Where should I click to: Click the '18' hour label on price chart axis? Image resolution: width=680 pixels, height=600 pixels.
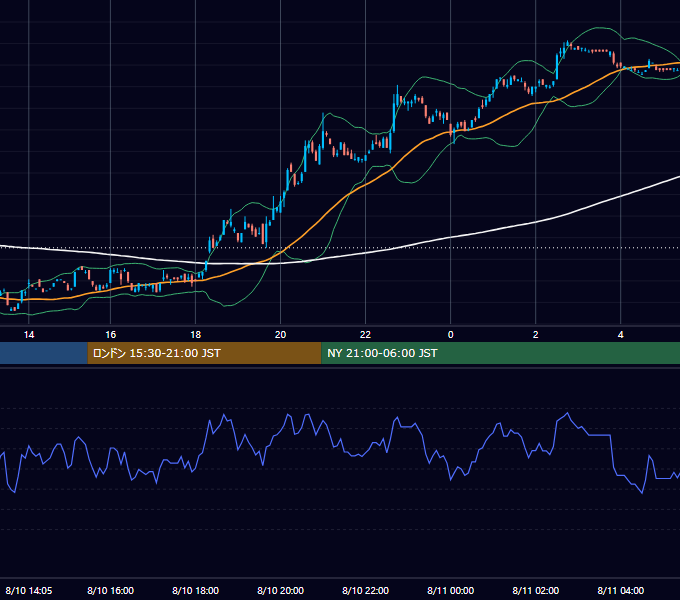[196, 335]
